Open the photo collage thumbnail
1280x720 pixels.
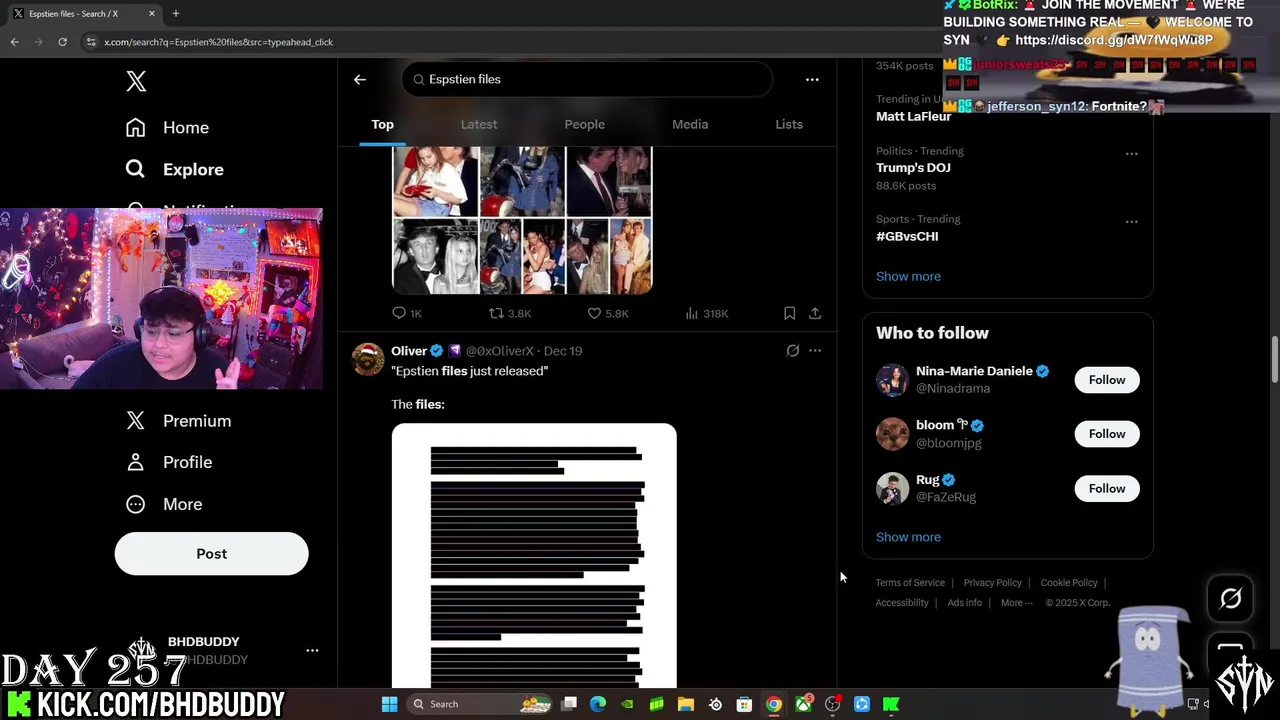(522, 220)
